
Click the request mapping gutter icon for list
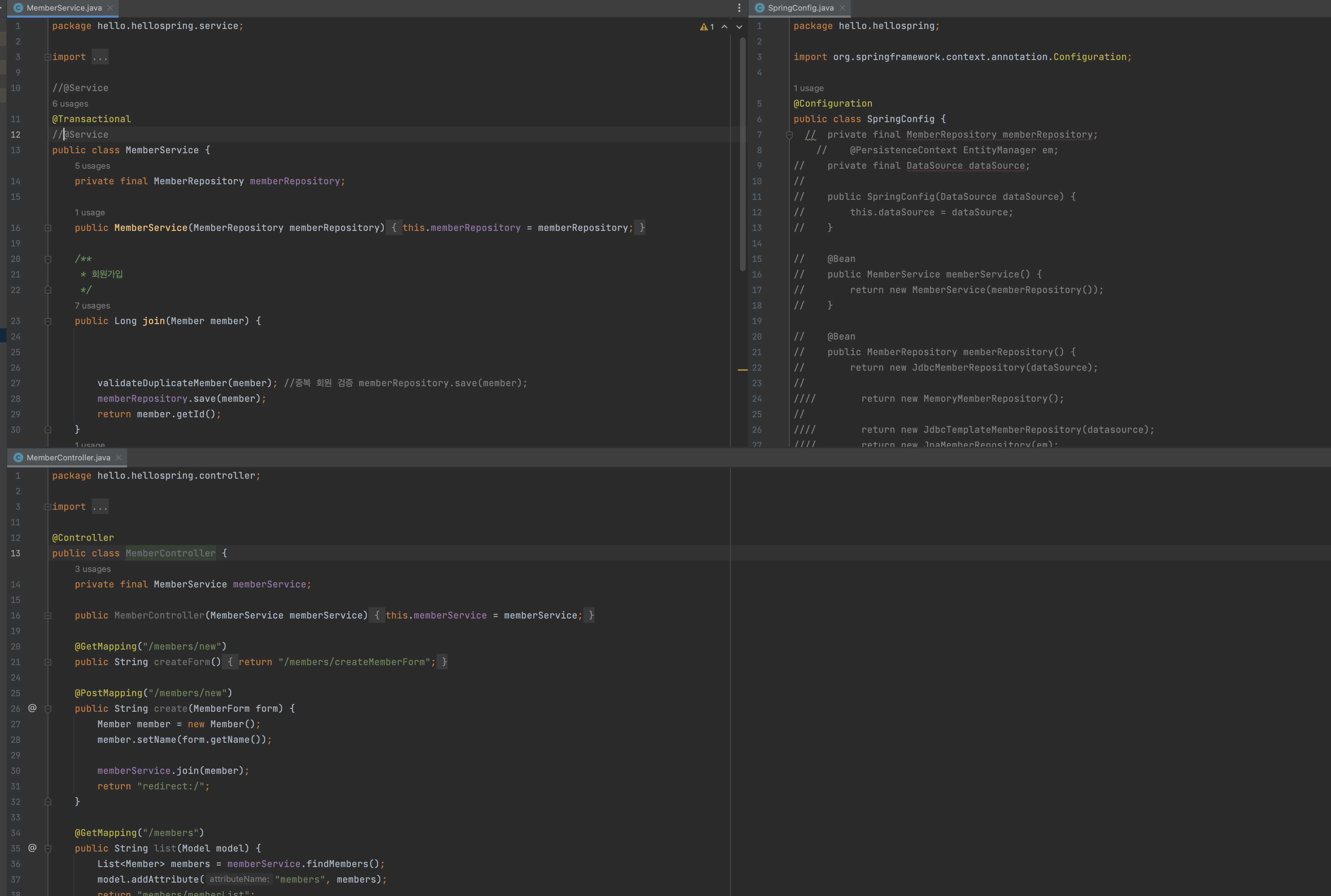32,848
